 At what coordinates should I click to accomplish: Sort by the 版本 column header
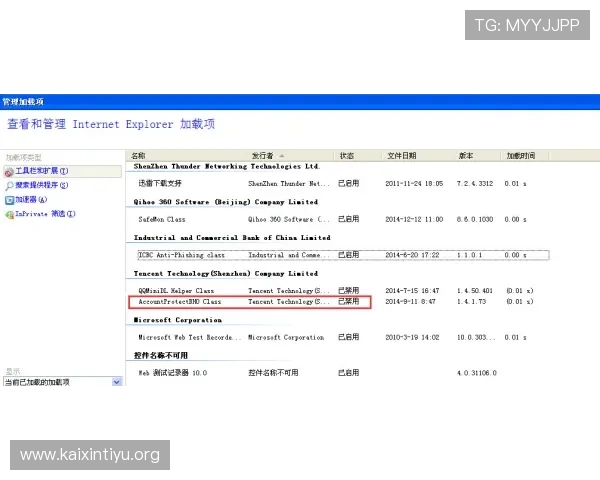pyautogui.click(x=466, y=156)
